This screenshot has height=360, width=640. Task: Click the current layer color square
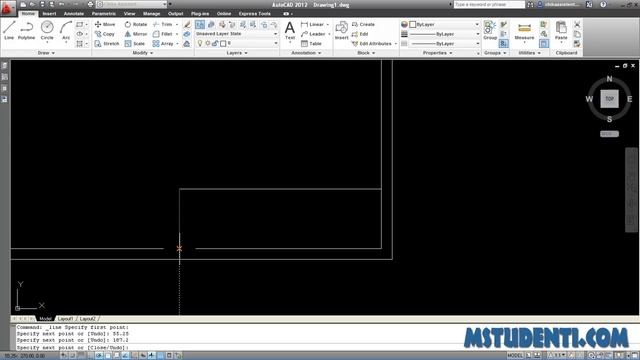223,43
